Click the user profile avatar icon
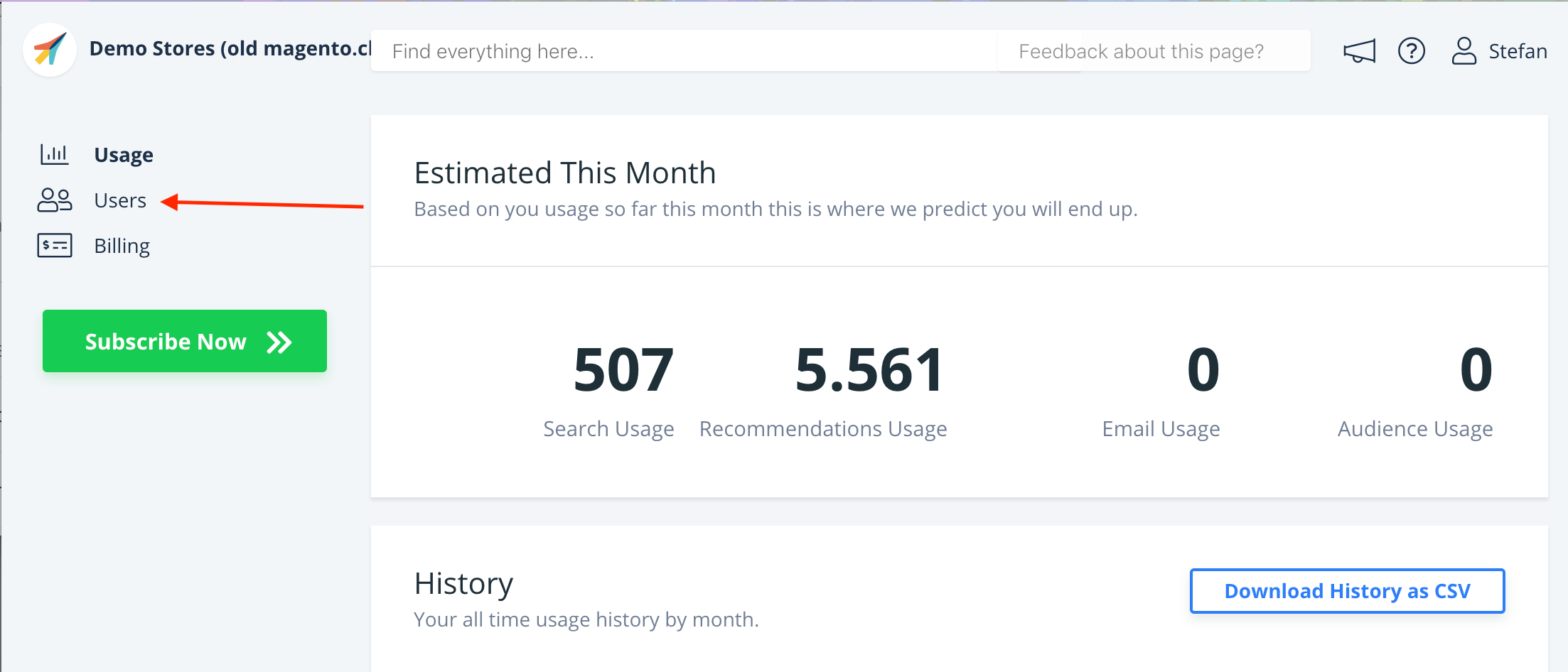The width and height of the screenshot is (1568, 672). pyautogui.click(x=1464, y=51)
